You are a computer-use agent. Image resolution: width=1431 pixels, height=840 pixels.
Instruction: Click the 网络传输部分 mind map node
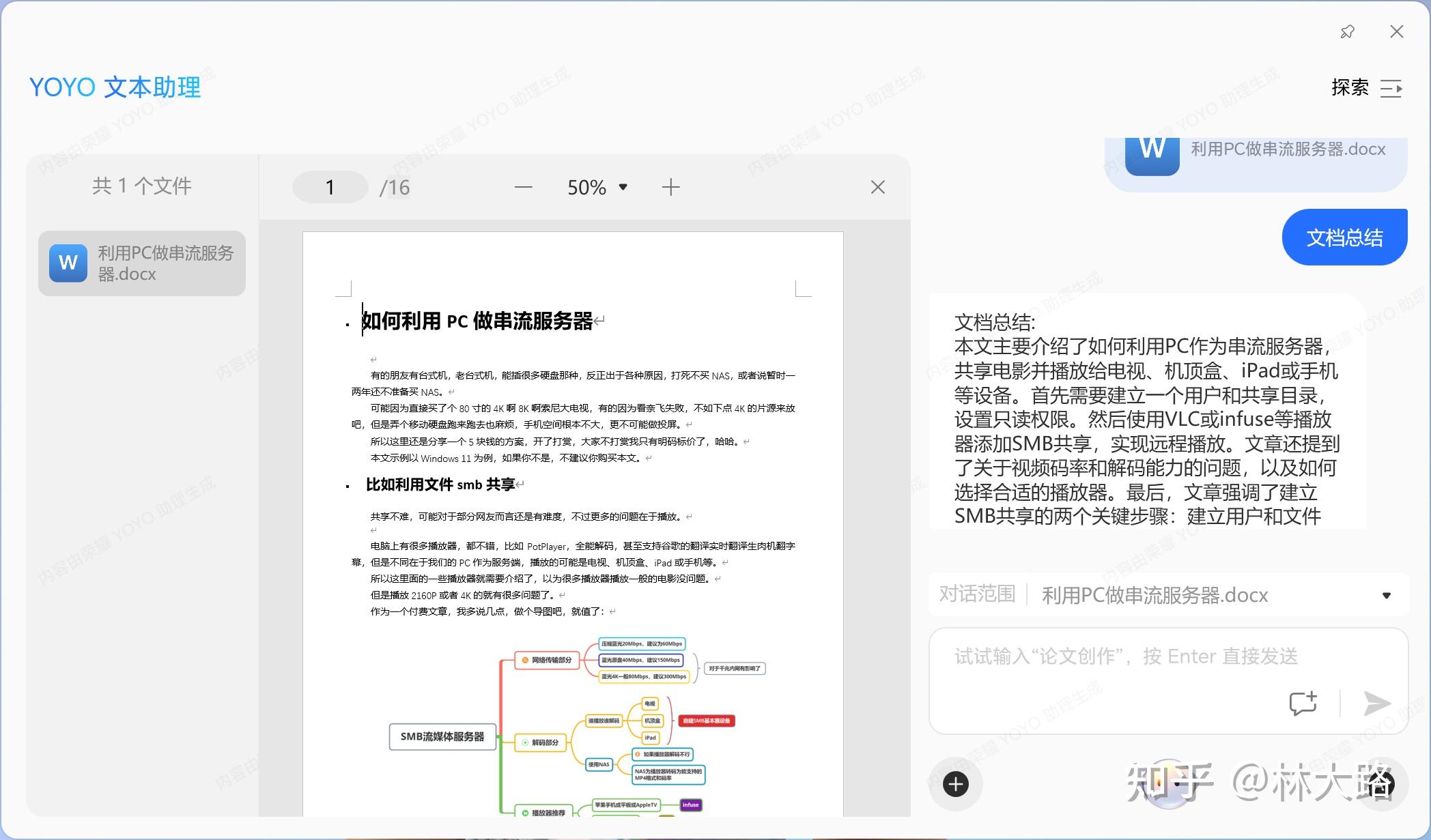pos(547,660)
